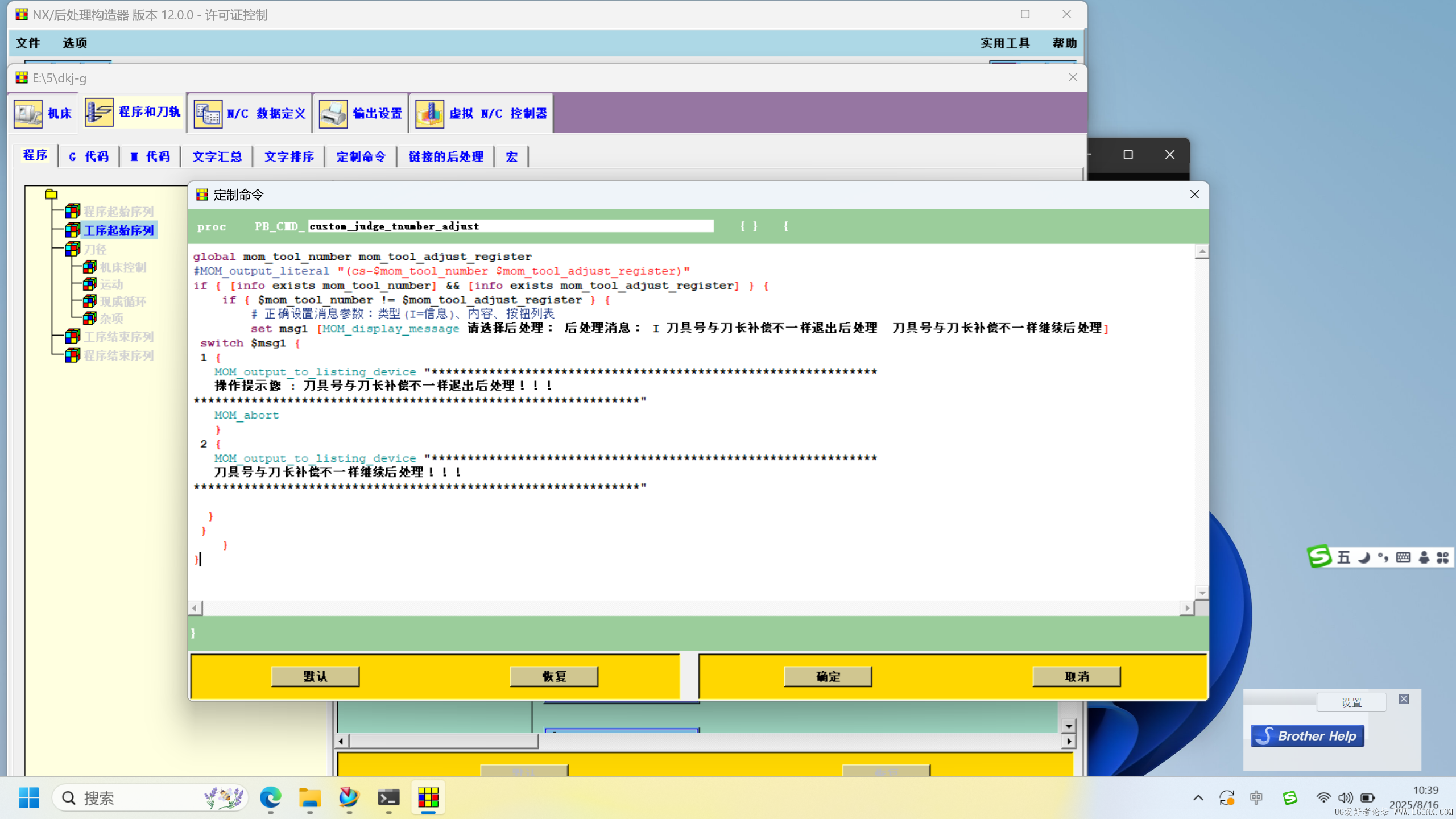Close the 定制命令 dialog

(1194, 195)
